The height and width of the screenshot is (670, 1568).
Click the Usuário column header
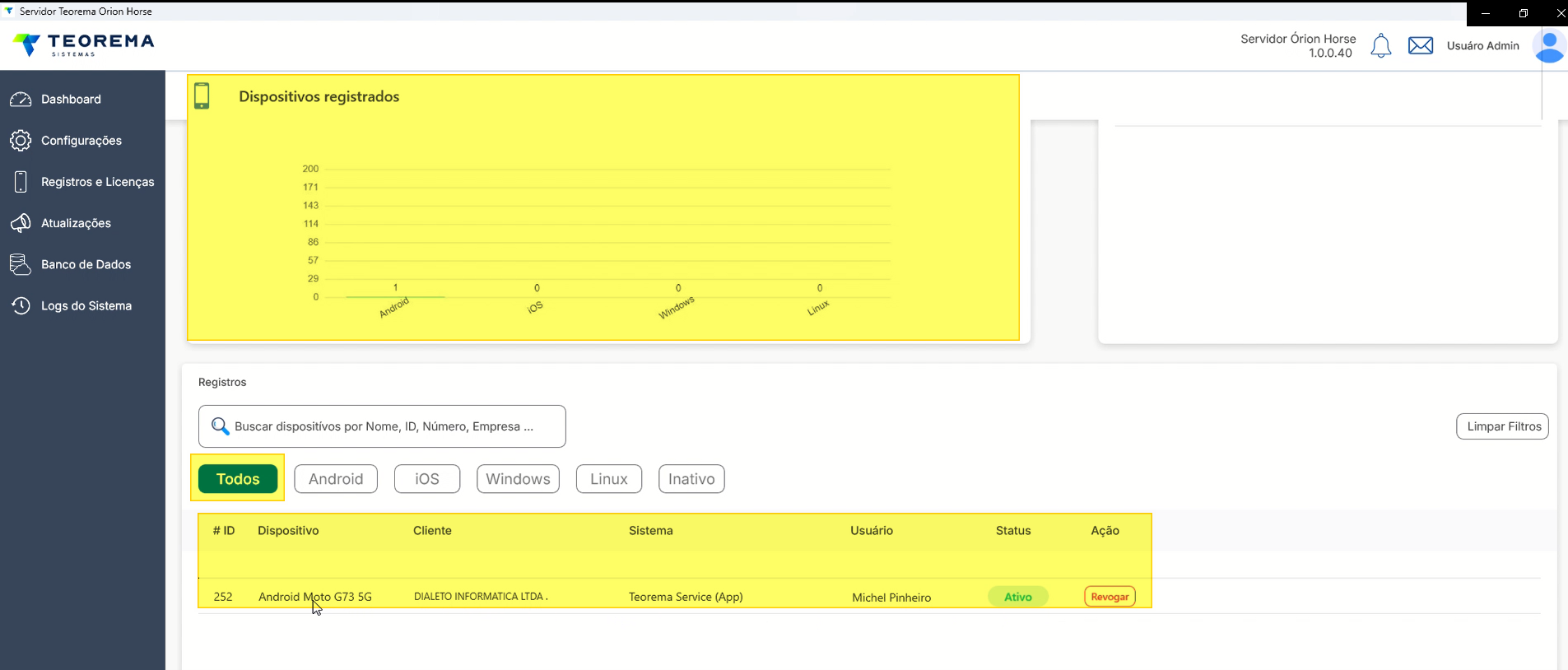[872, 531]
